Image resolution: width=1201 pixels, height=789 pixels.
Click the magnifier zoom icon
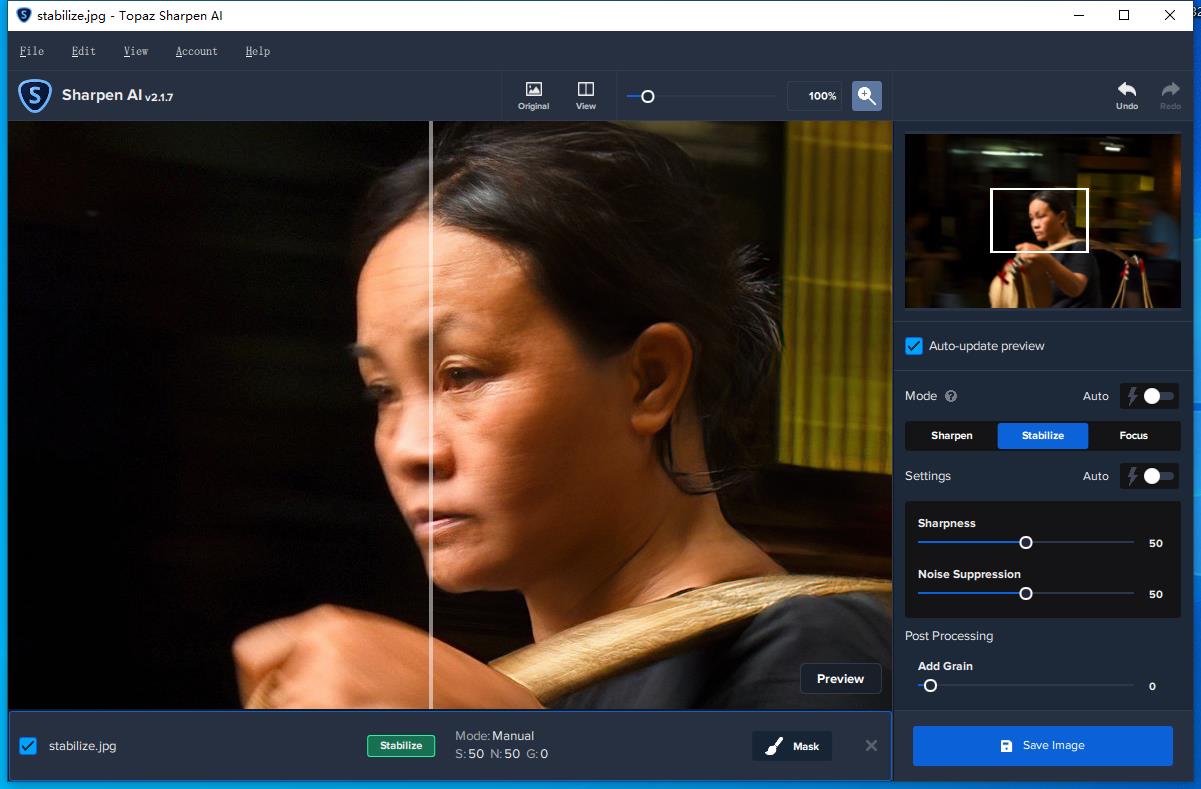pyautogui.click(x=866, y=96)
